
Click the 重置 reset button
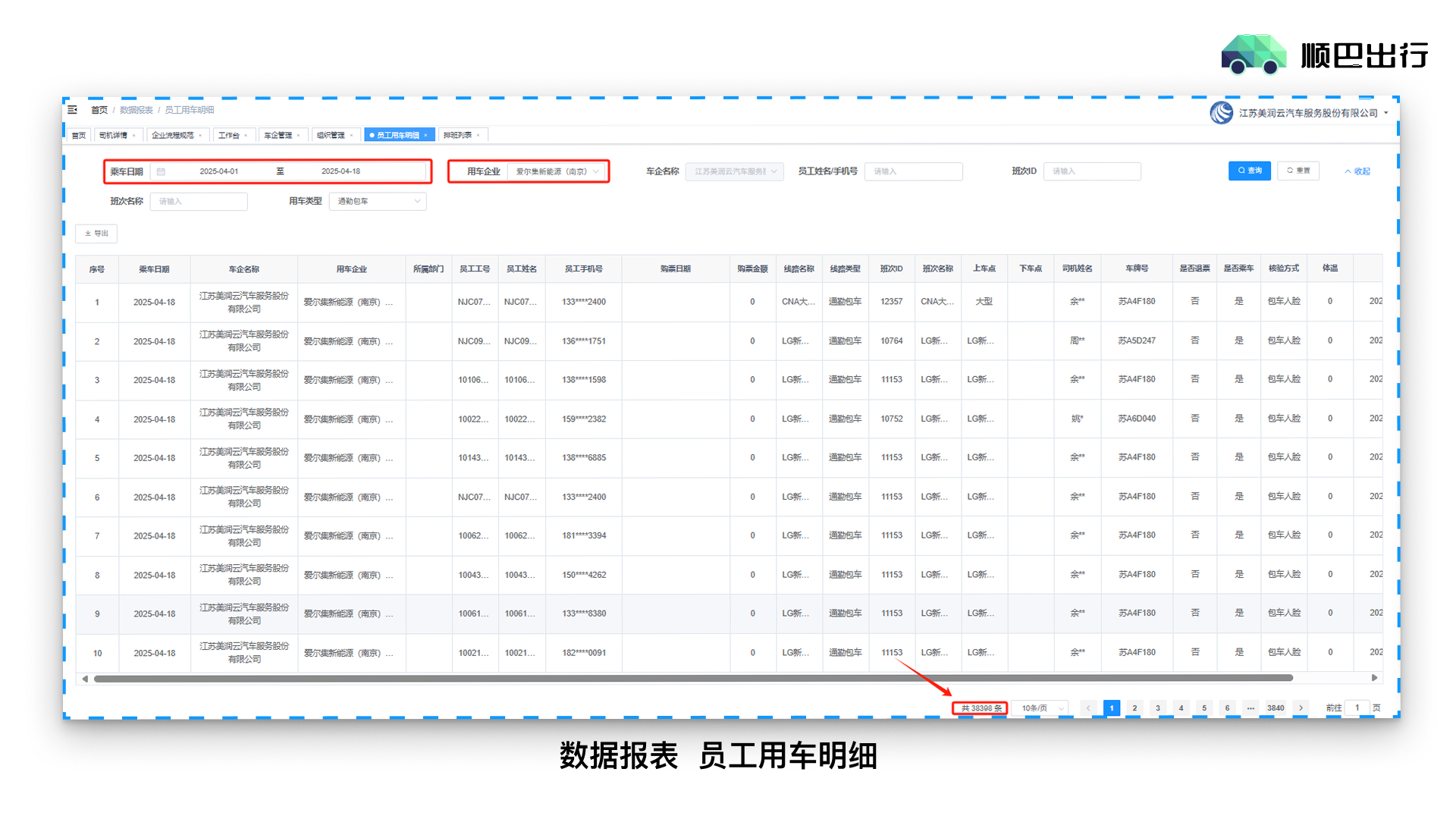click(x=1298, y=171)
